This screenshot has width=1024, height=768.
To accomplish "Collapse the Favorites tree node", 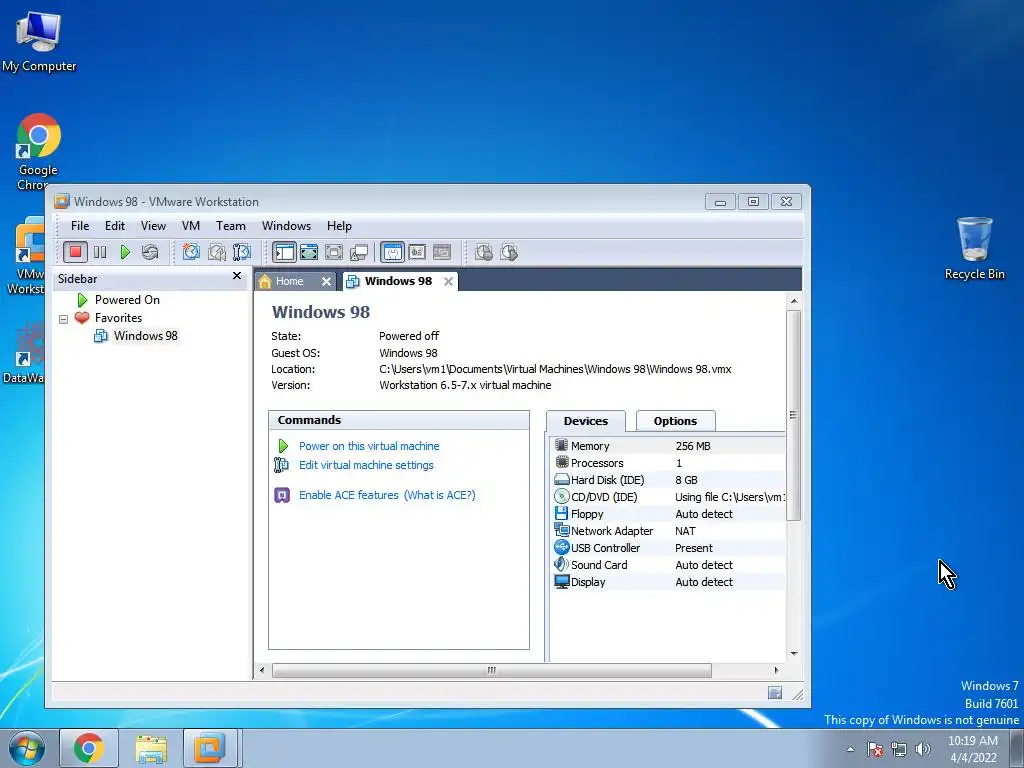I will point(63,319).
